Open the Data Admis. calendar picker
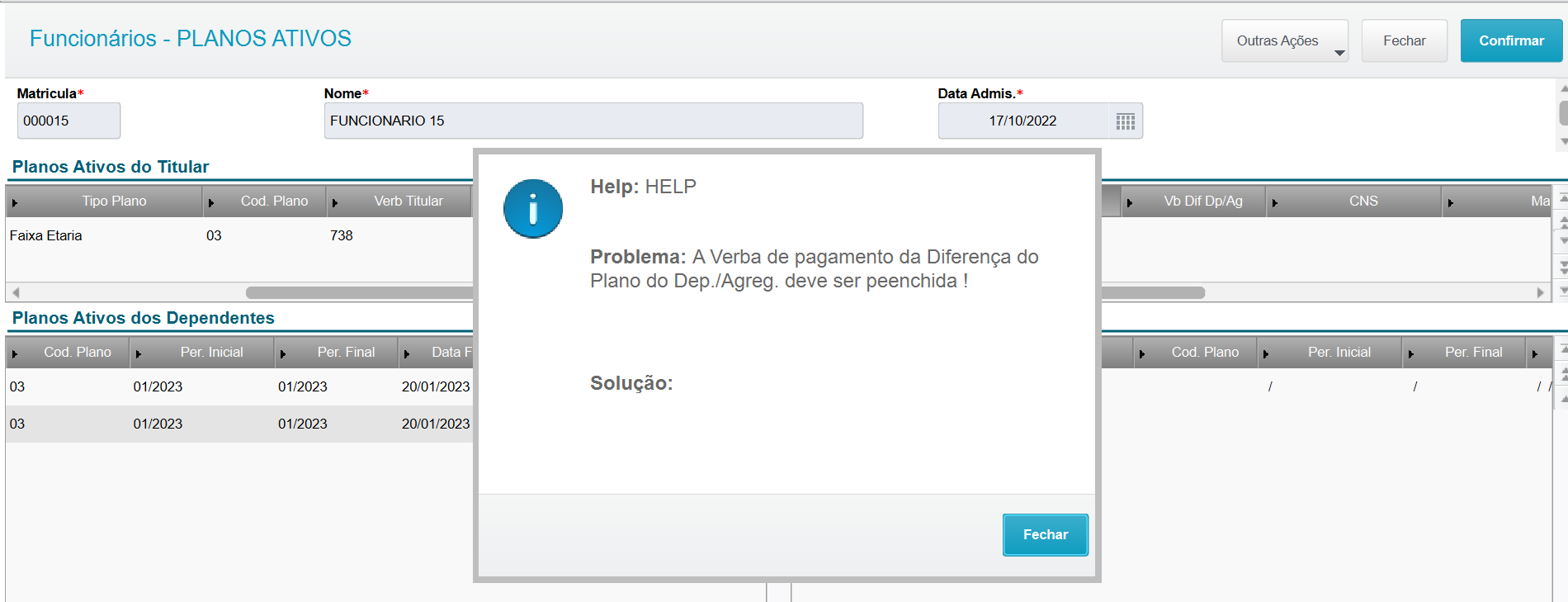 [x=1126, y=121]
